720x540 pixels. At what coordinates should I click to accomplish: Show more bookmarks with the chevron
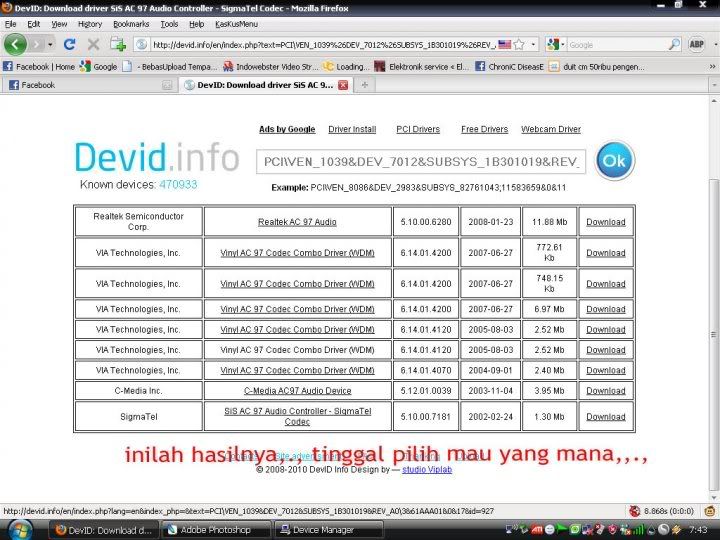point(712,67)
